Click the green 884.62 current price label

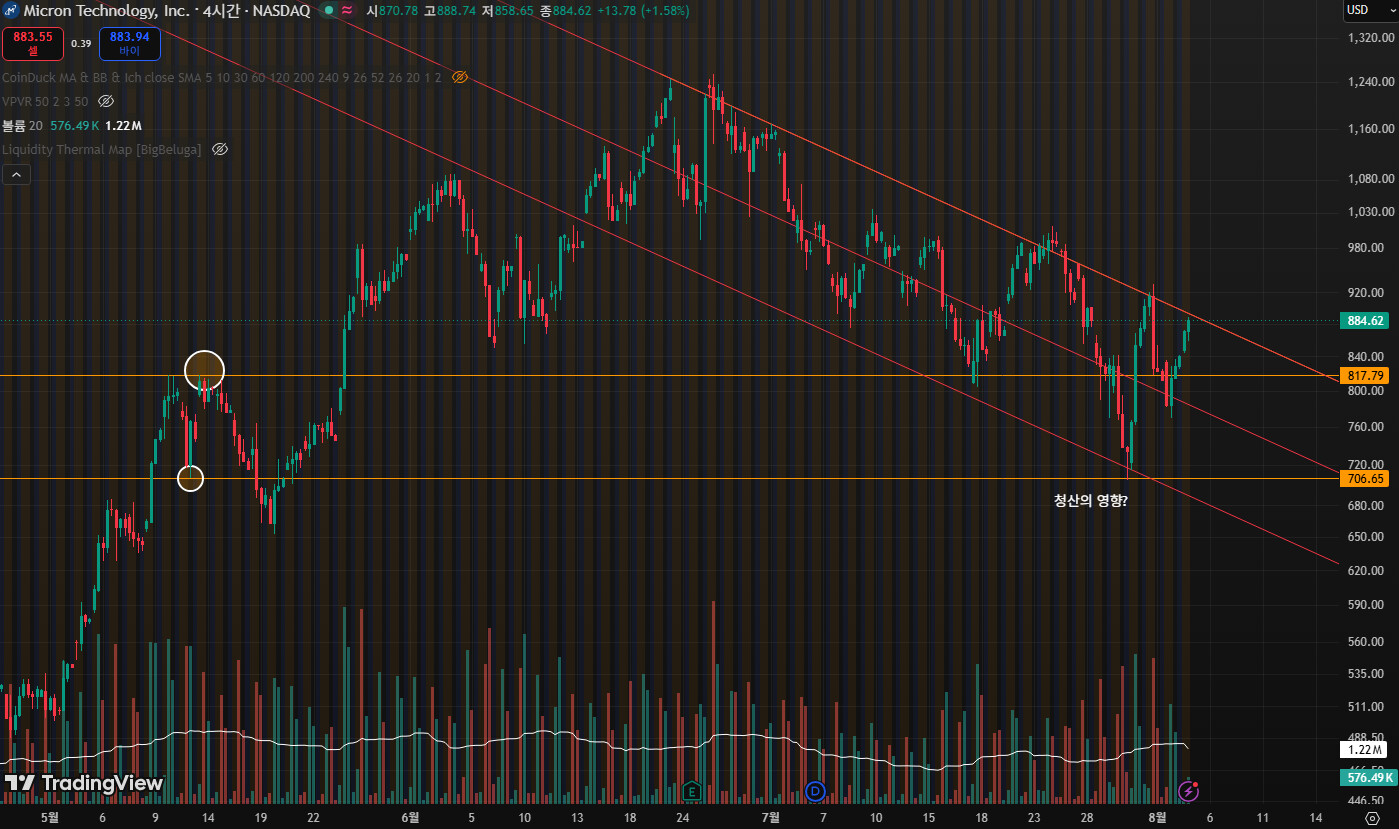[x=1366, y=321]
